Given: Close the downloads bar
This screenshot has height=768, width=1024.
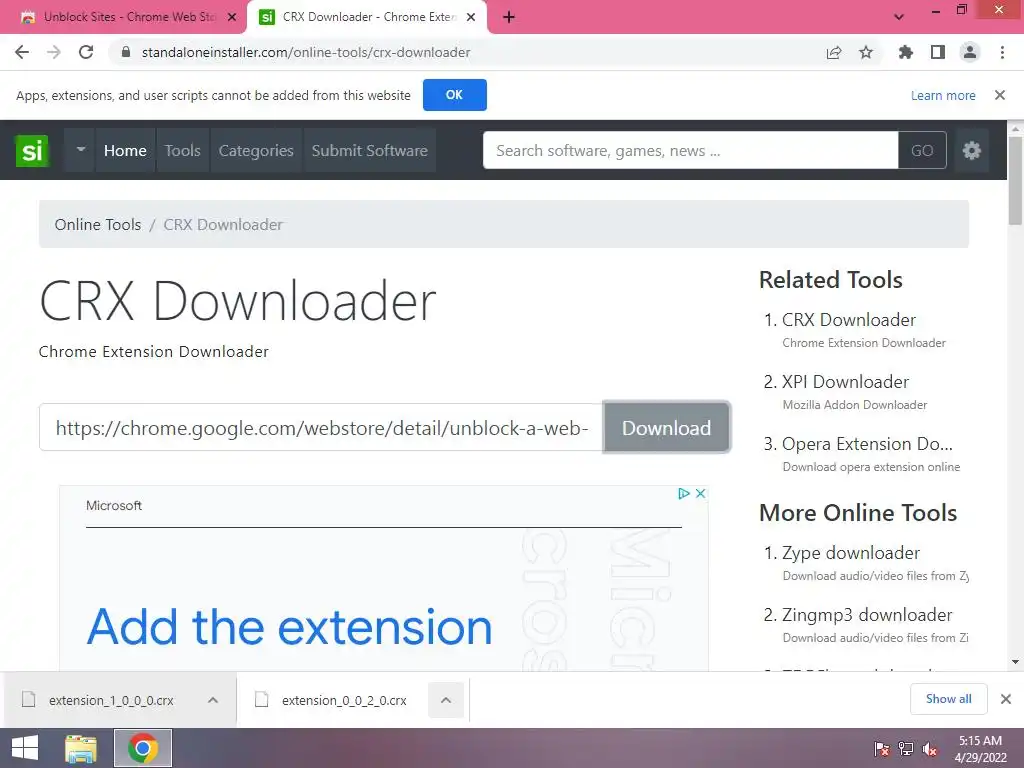Looking at the screenshot, I should [x=1006, y=699].
